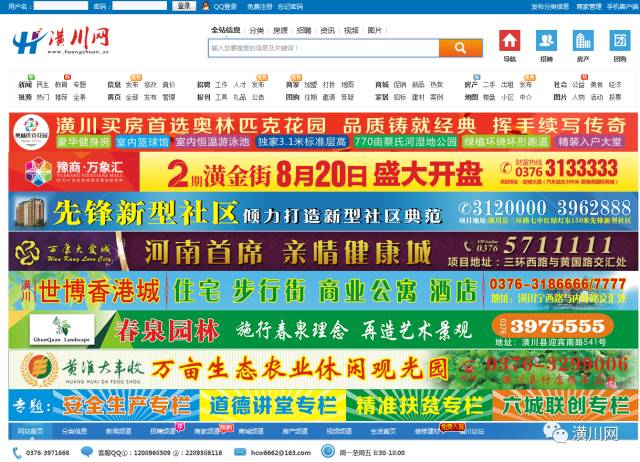Open the 房产 building icon shortcut
This screenshot has width=640, height=462.
(583, 40)
